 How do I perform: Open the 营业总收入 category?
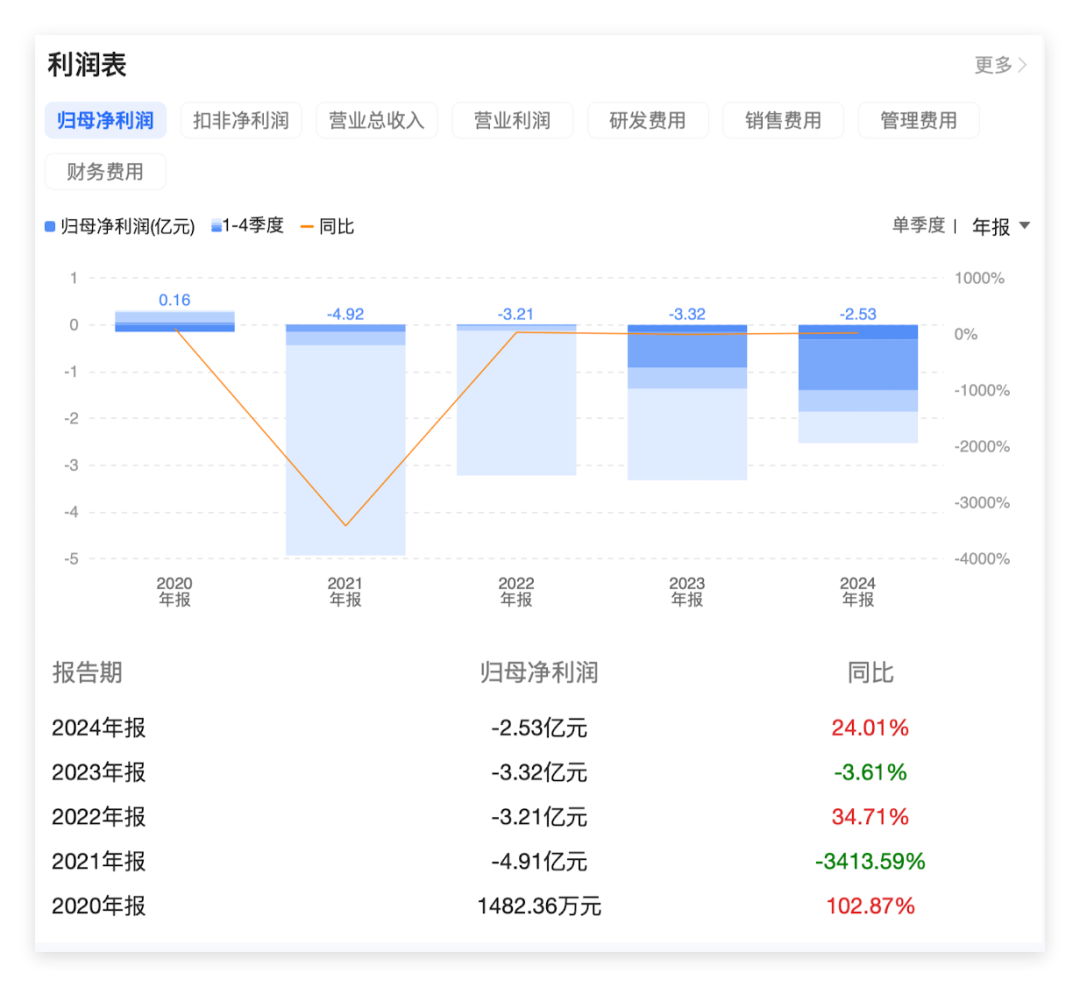tap(377, 120)
